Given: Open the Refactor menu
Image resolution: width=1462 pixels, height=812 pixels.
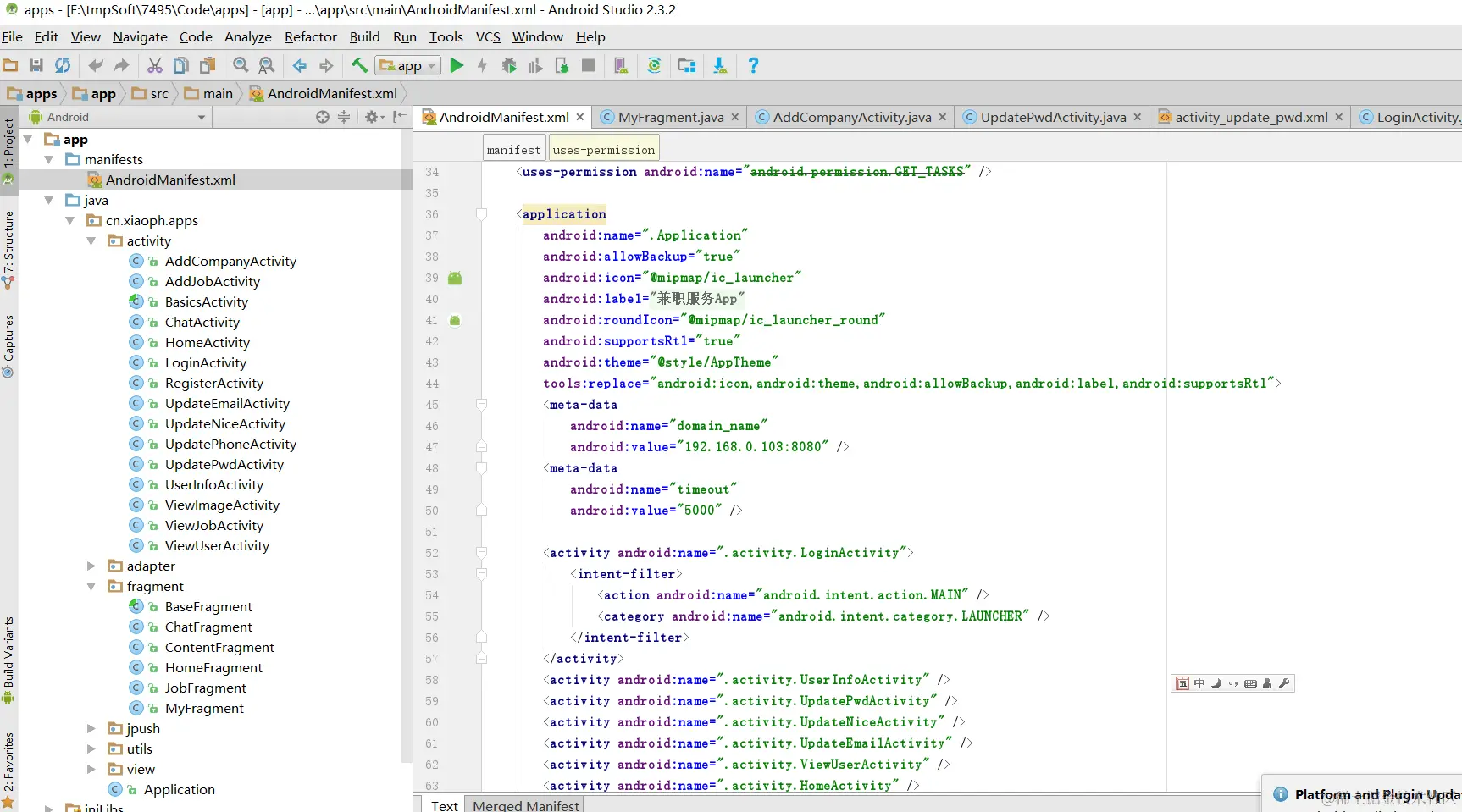Looking at the screenshot, I should pos(311,36).
